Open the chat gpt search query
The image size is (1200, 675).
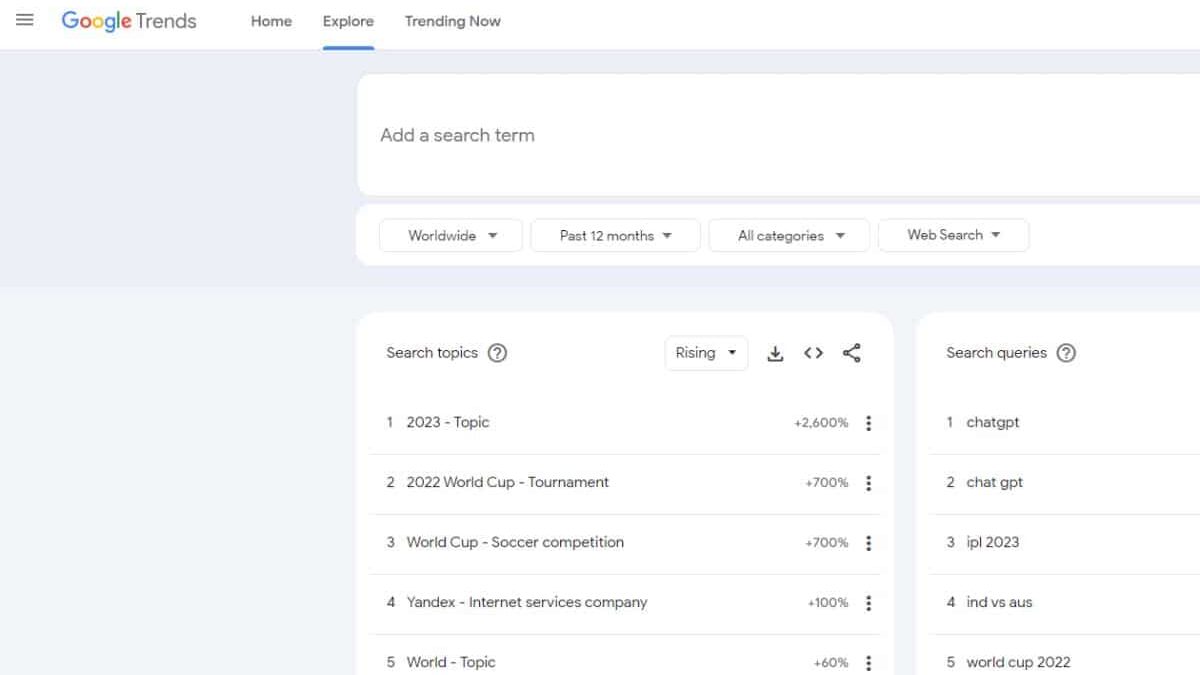click(995, 482)
